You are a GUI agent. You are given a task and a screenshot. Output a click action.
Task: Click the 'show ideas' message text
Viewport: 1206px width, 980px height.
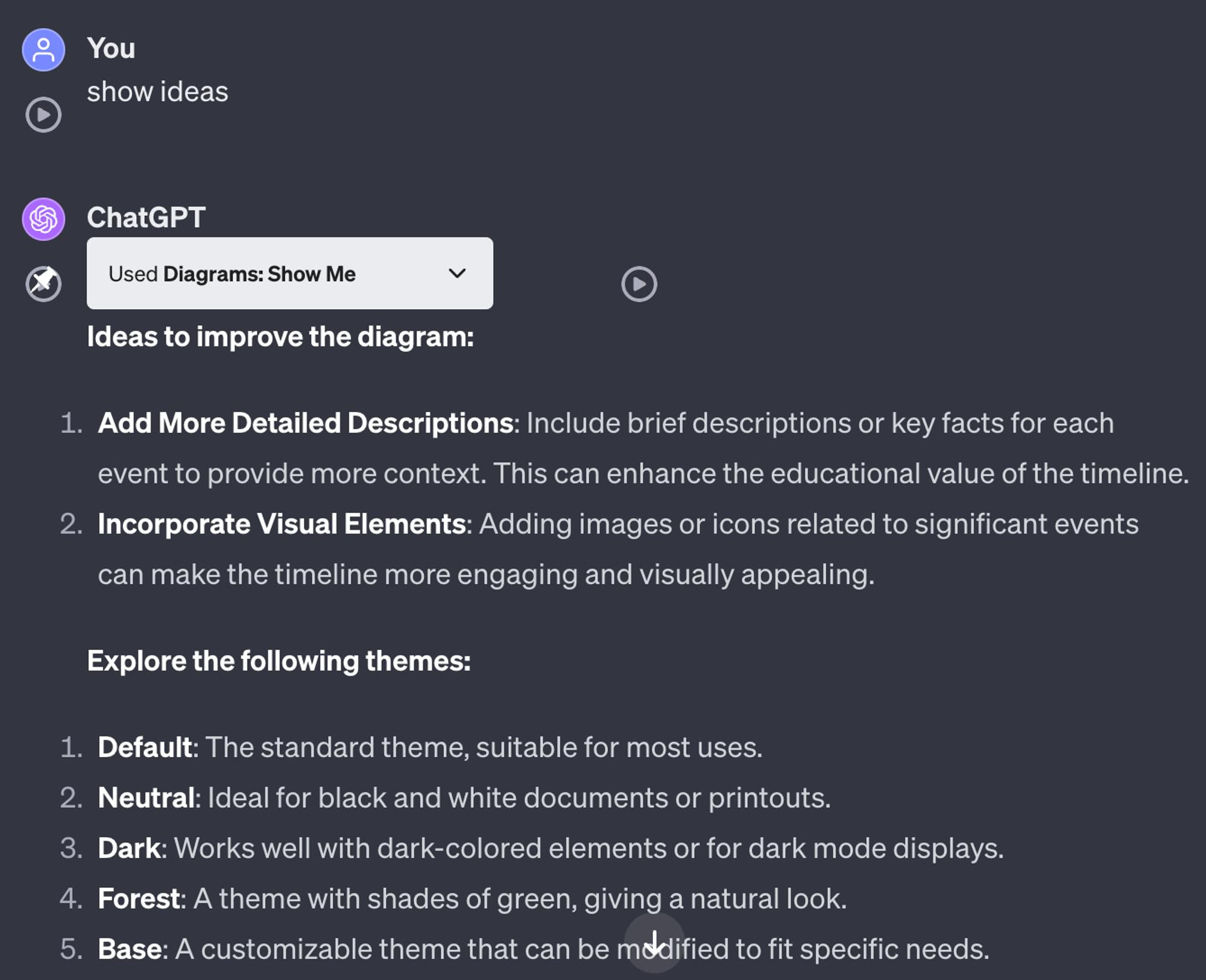(x=157, y=92)
